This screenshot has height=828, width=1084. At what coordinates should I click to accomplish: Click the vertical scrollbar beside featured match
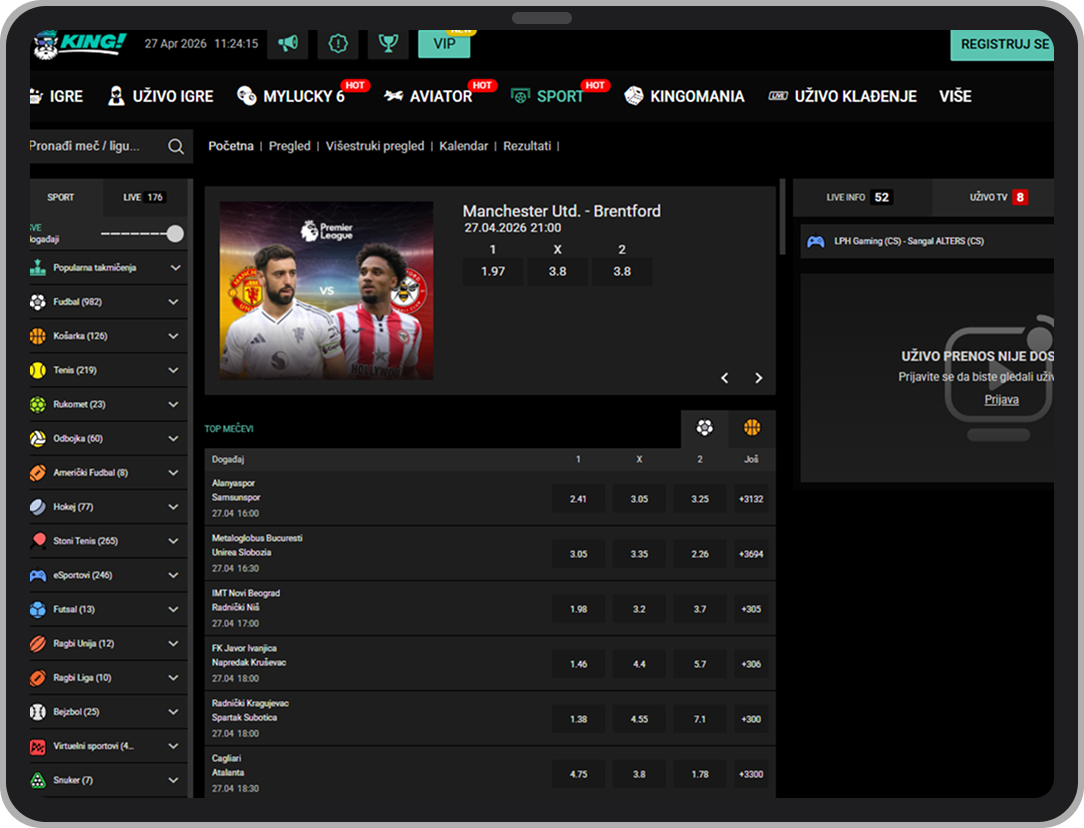[x=783, y=217]
